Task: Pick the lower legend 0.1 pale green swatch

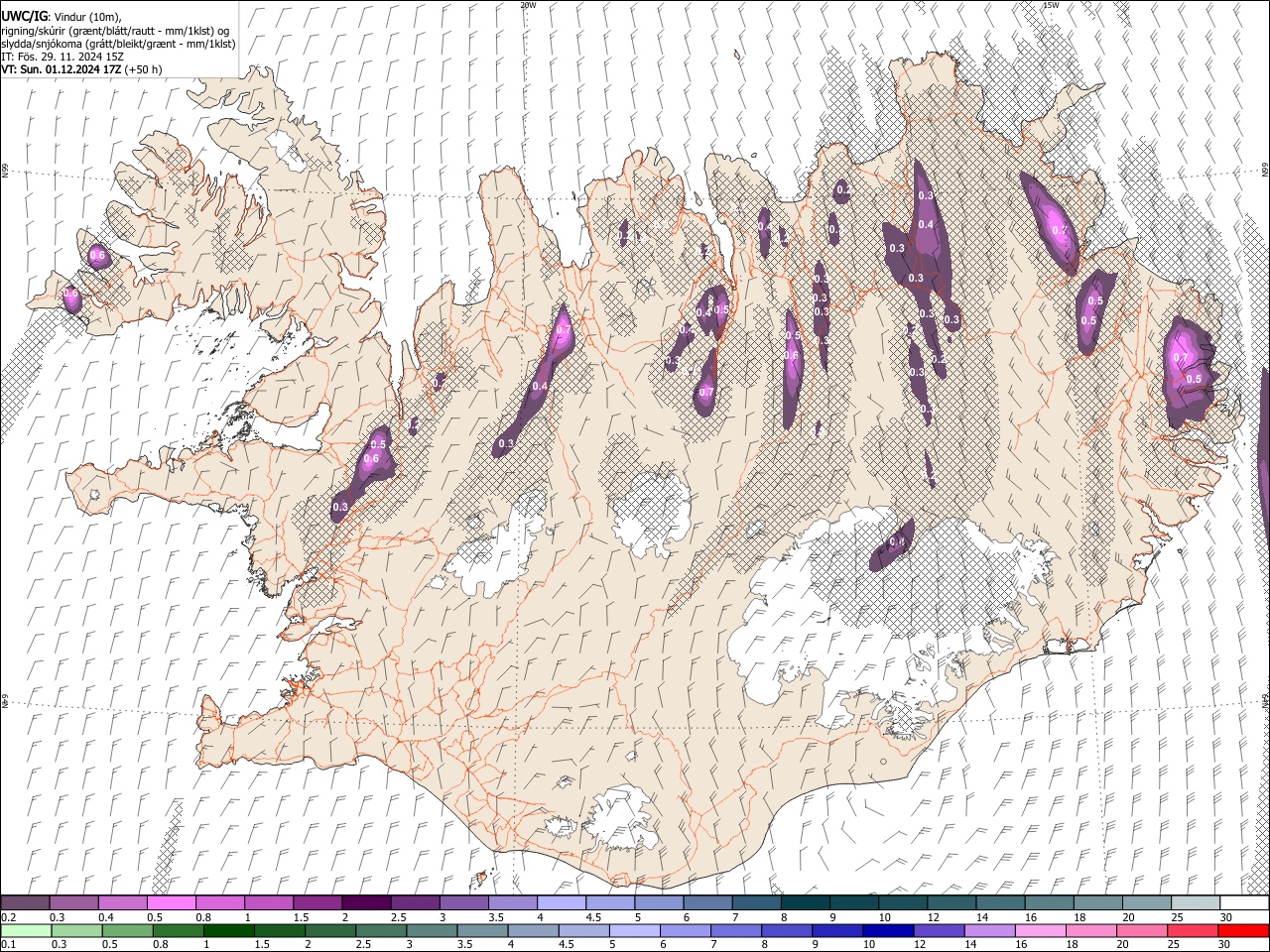Action: tap(26, 930)
